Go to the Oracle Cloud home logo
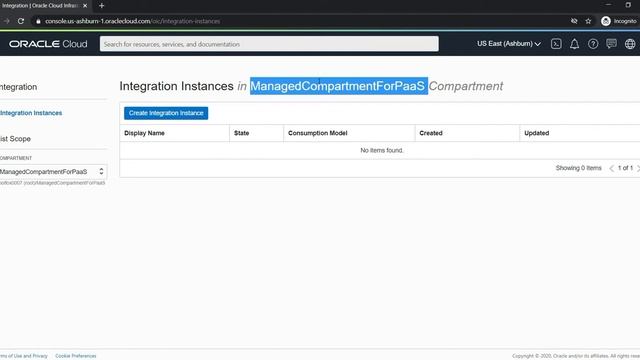640x360 pixels. coord(48,44)
